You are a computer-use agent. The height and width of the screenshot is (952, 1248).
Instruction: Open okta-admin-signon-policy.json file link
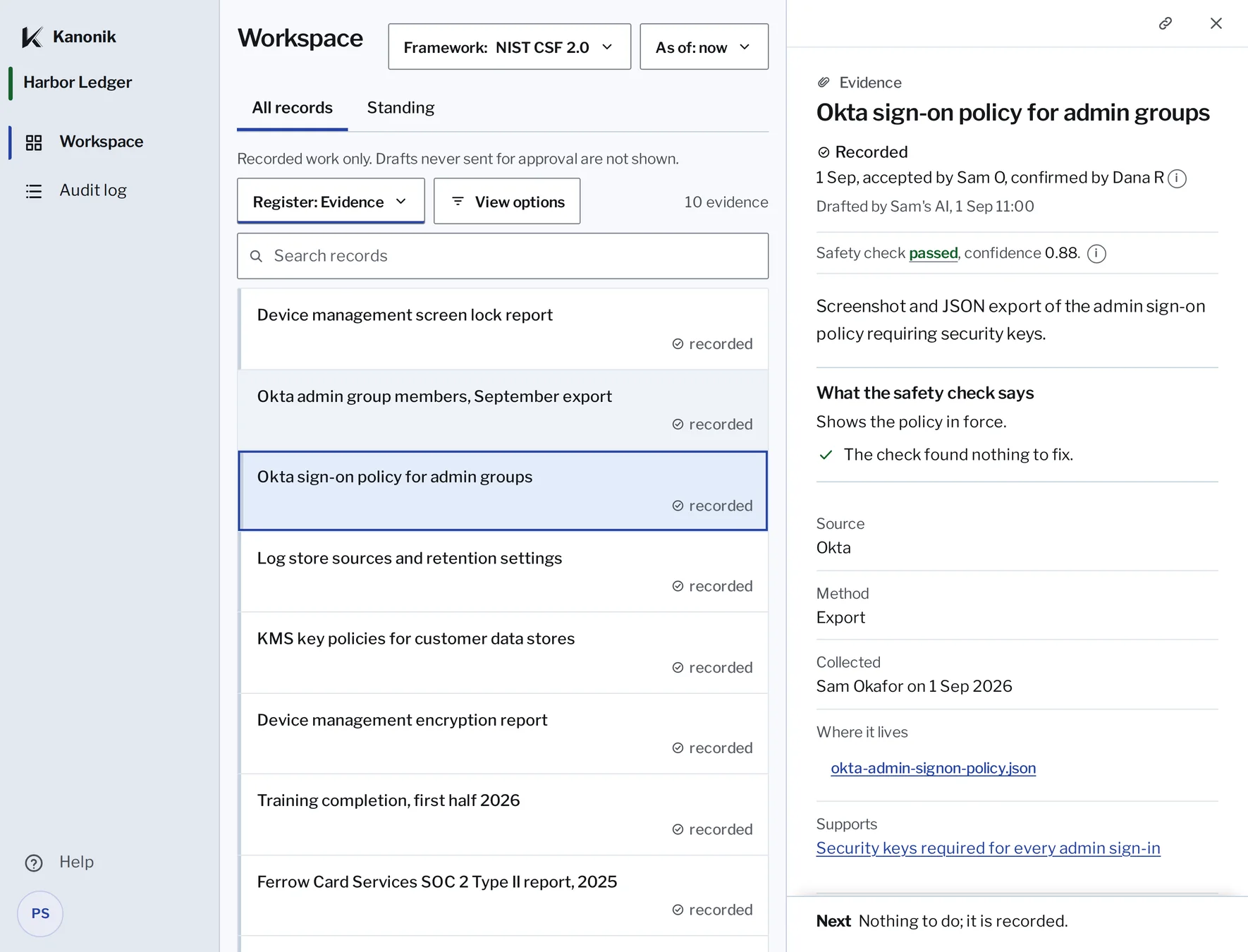click(x=933, y=768)
